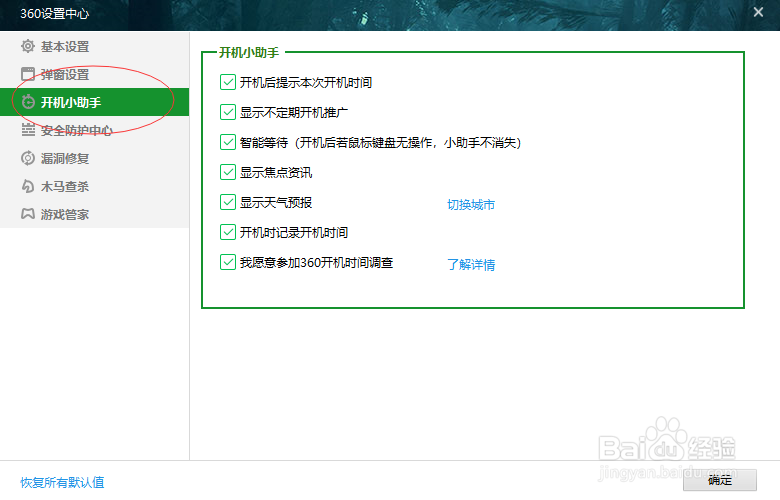The width and height of the screenshot is (780, 500).
Task: Open the 弹窗设置 section
Action: [x=95, y=74]
